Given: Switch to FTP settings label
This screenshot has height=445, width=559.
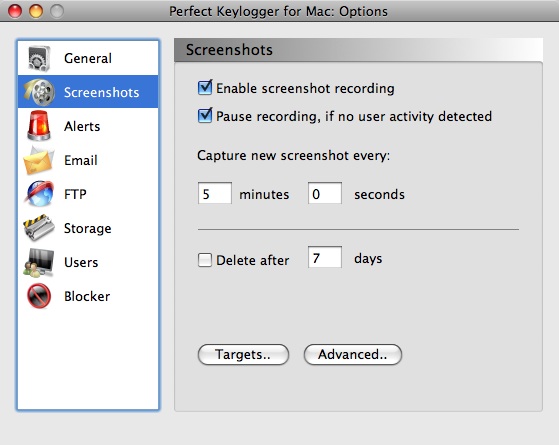Looking at the screenshot, I should click(75, 194).
